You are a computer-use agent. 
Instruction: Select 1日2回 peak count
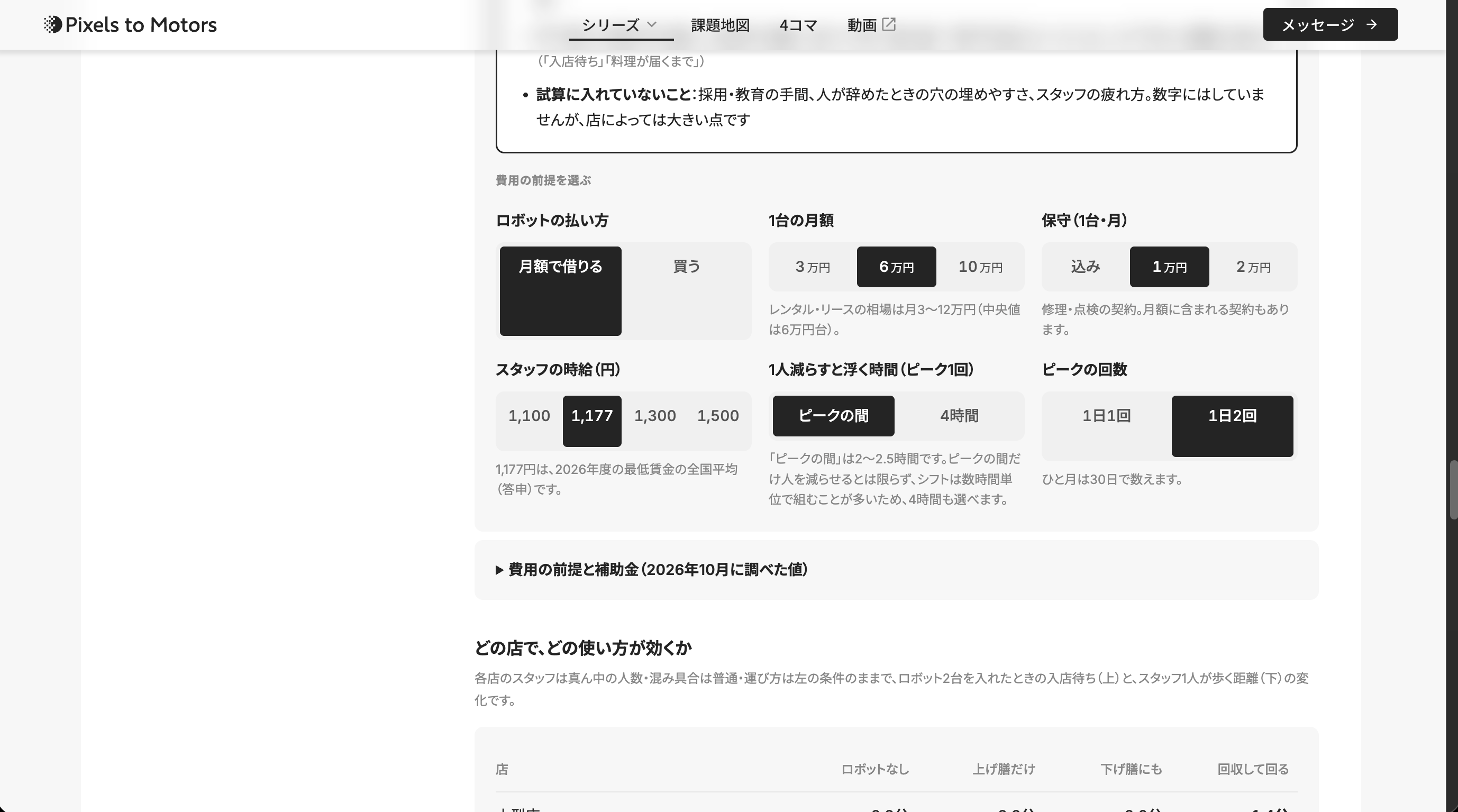click(x=1232, y=426)
